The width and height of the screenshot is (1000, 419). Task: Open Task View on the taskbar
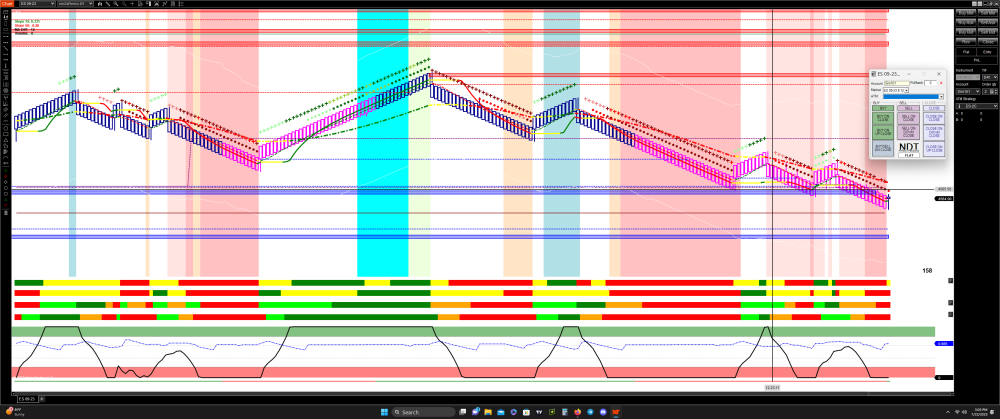[462, 412]
